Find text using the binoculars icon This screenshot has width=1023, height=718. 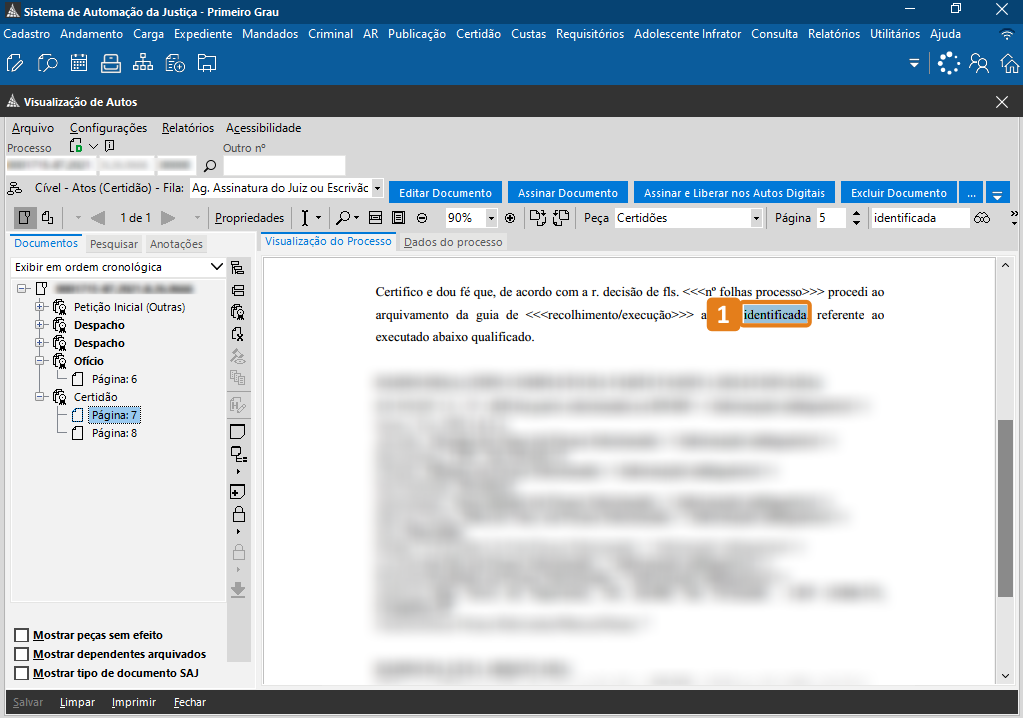coord(982,218)
